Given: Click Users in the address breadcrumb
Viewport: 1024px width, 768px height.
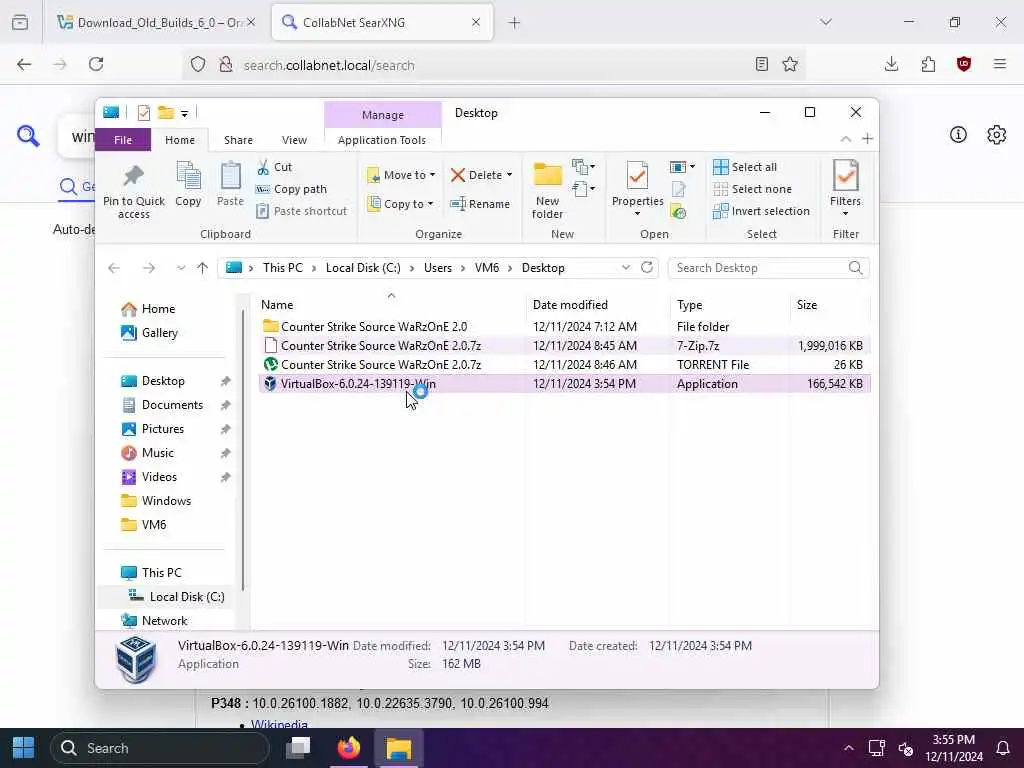Looking at the screenshot, I should tap(438, 268).
